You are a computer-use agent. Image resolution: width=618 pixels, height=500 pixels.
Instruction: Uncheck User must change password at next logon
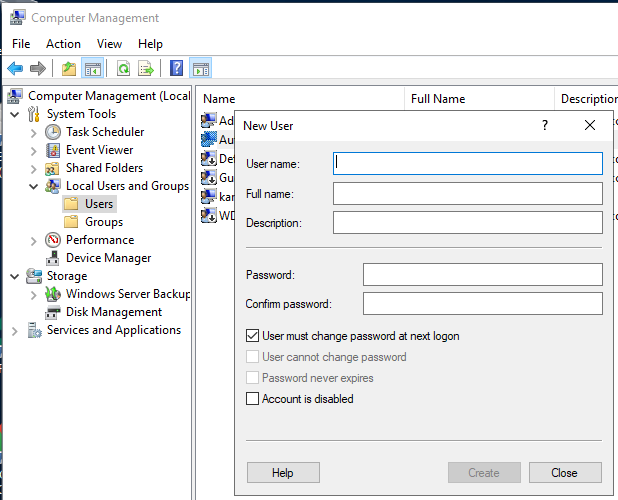[252, 336]
